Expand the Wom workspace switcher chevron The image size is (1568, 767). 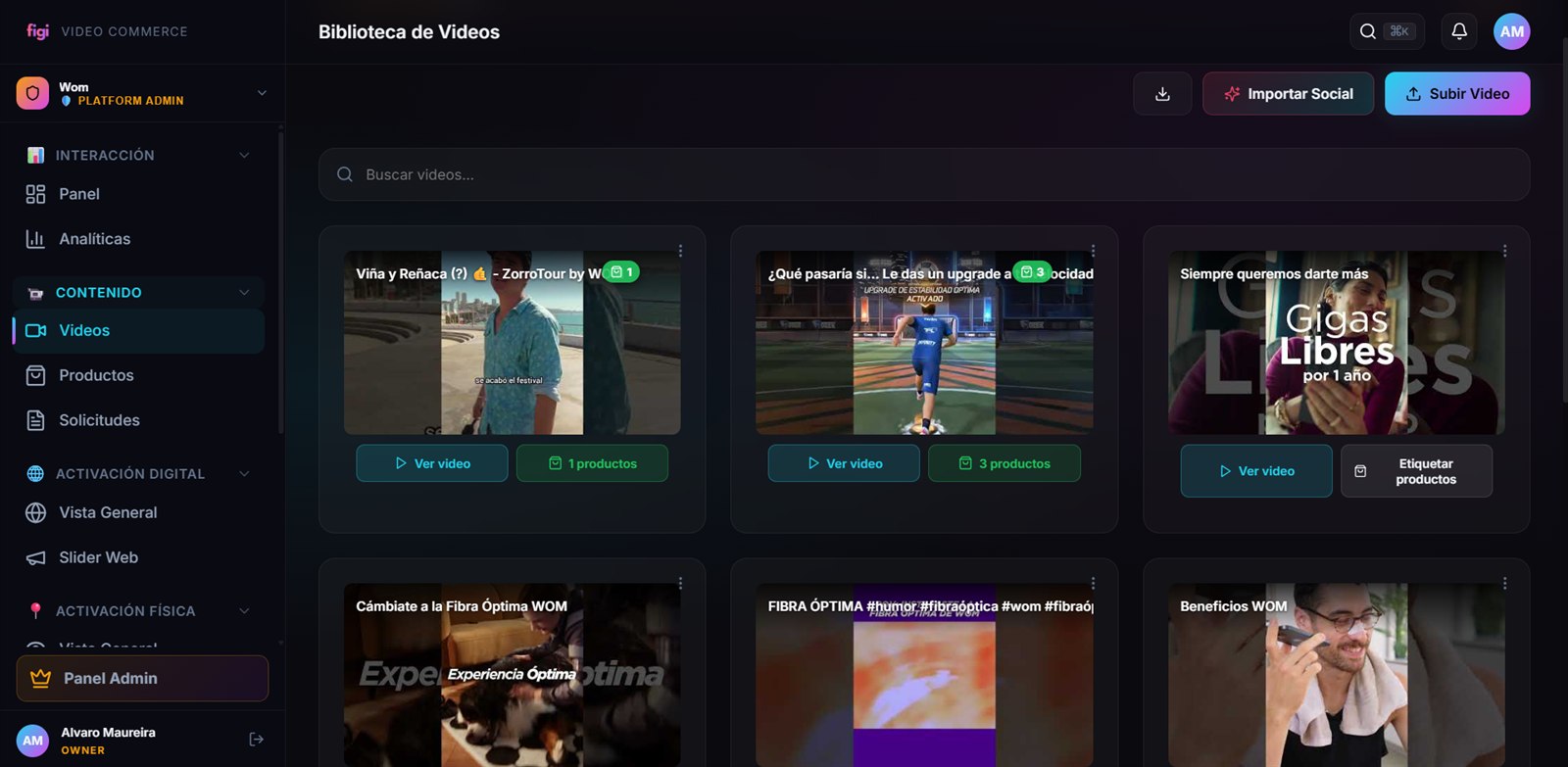262,93
